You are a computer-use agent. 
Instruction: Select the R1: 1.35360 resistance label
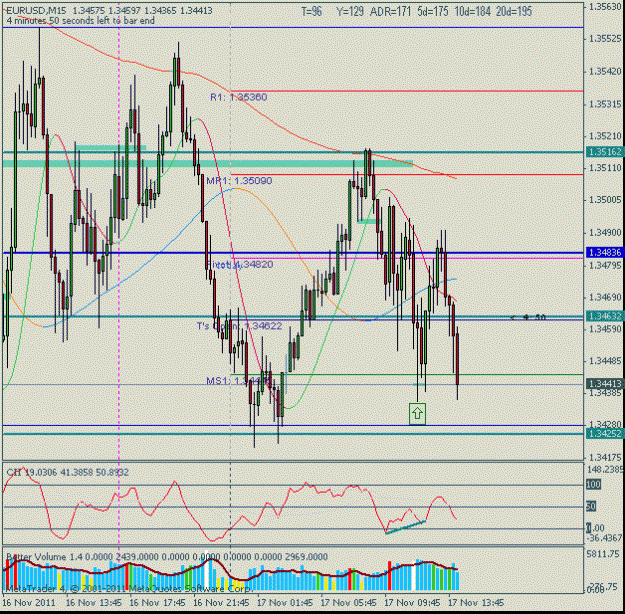(239, 97)
